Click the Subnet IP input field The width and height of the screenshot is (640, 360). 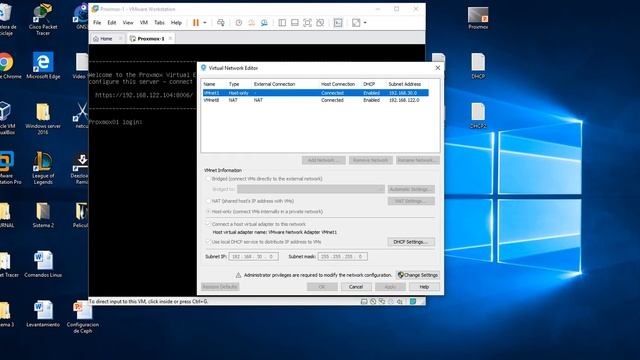(x=253, y=257)
